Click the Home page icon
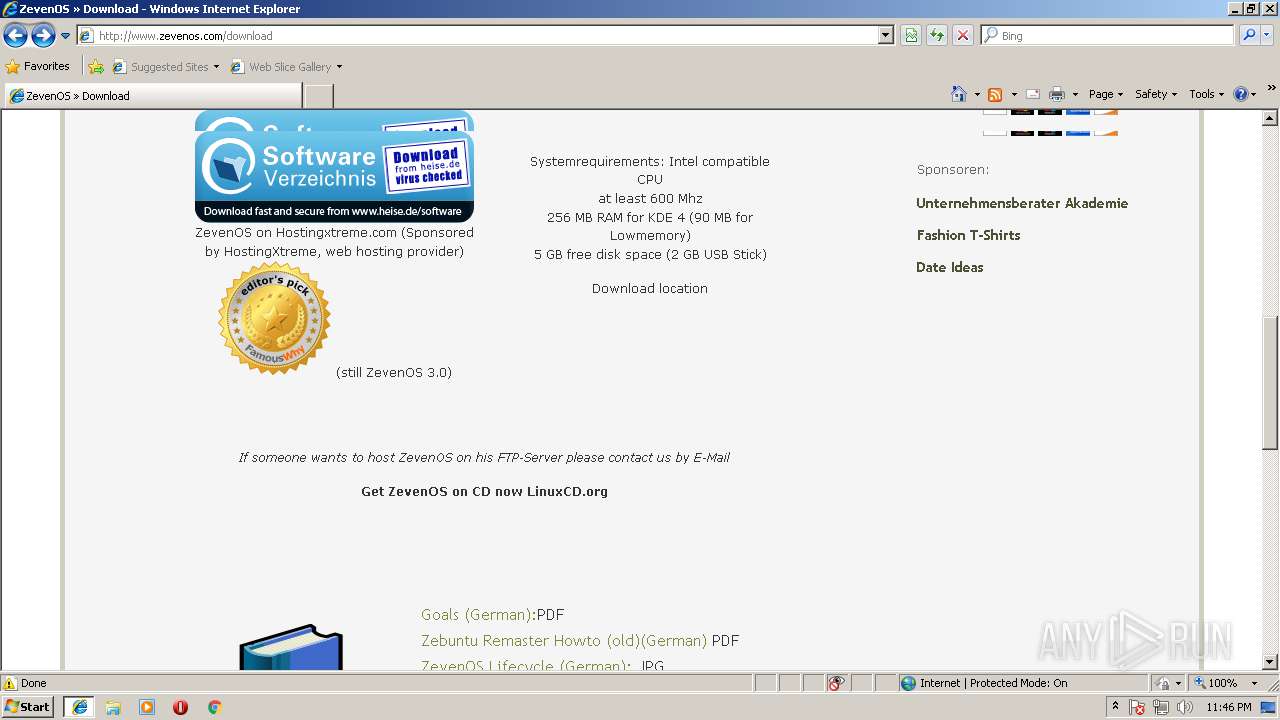1280x720 pixels. 959,94
